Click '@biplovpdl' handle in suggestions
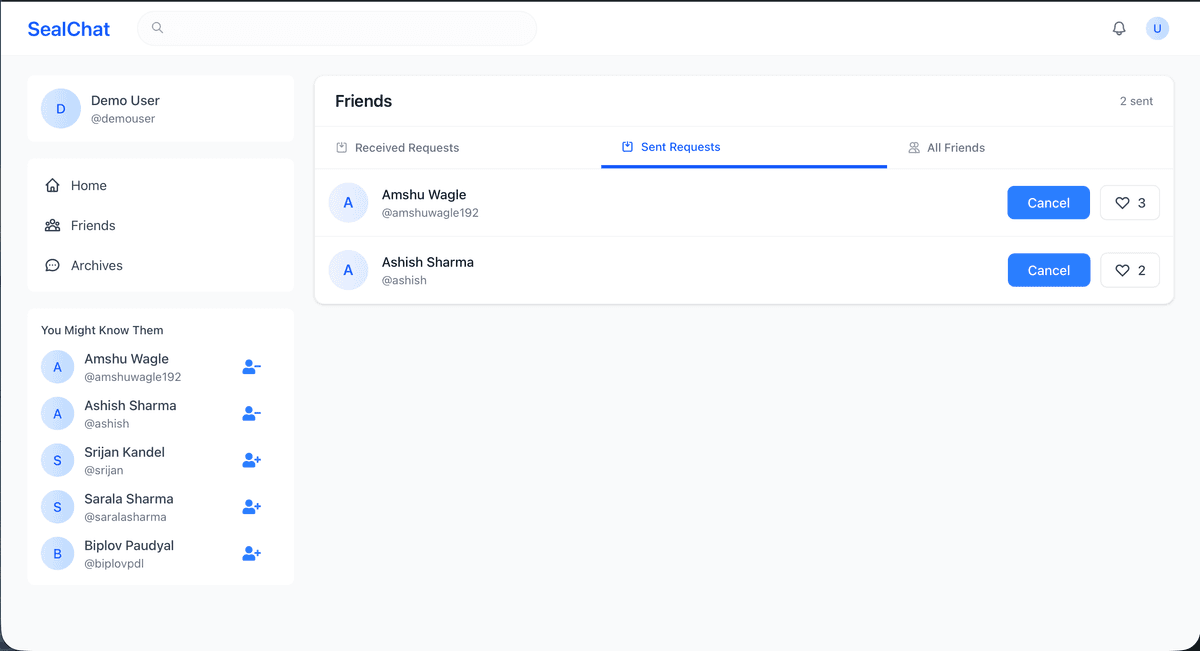This screenshot has height=651, width=1200. [115, 564]
